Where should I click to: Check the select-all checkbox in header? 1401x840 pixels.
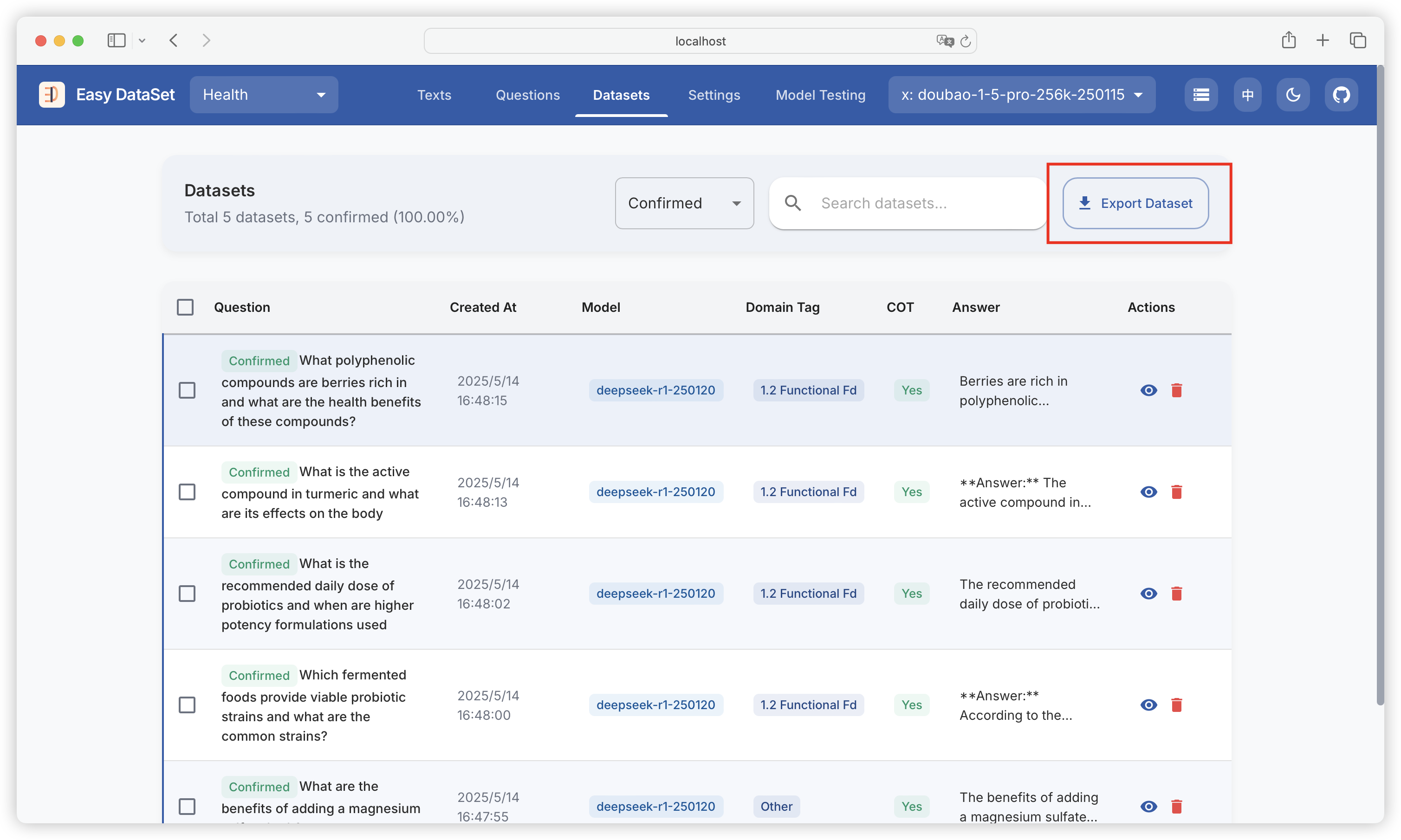pos(185,307)
